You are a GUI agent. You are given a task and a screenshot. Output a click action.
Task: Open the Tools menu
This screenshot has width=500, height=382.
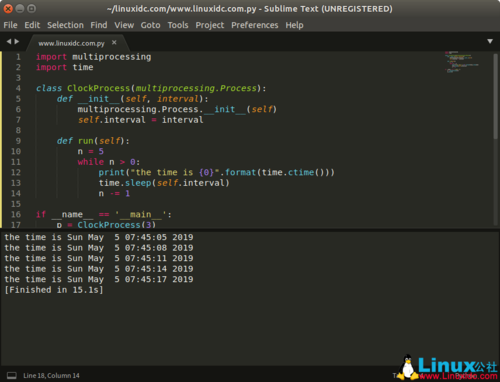click(178, 25)
